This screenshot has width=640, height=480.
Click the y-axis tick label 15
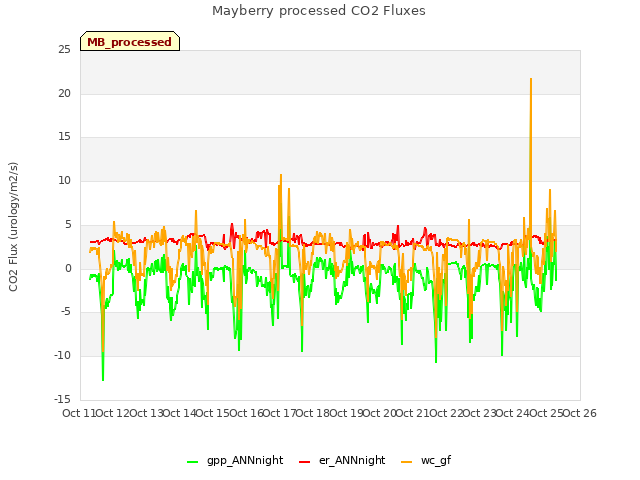tap(64, 137)
